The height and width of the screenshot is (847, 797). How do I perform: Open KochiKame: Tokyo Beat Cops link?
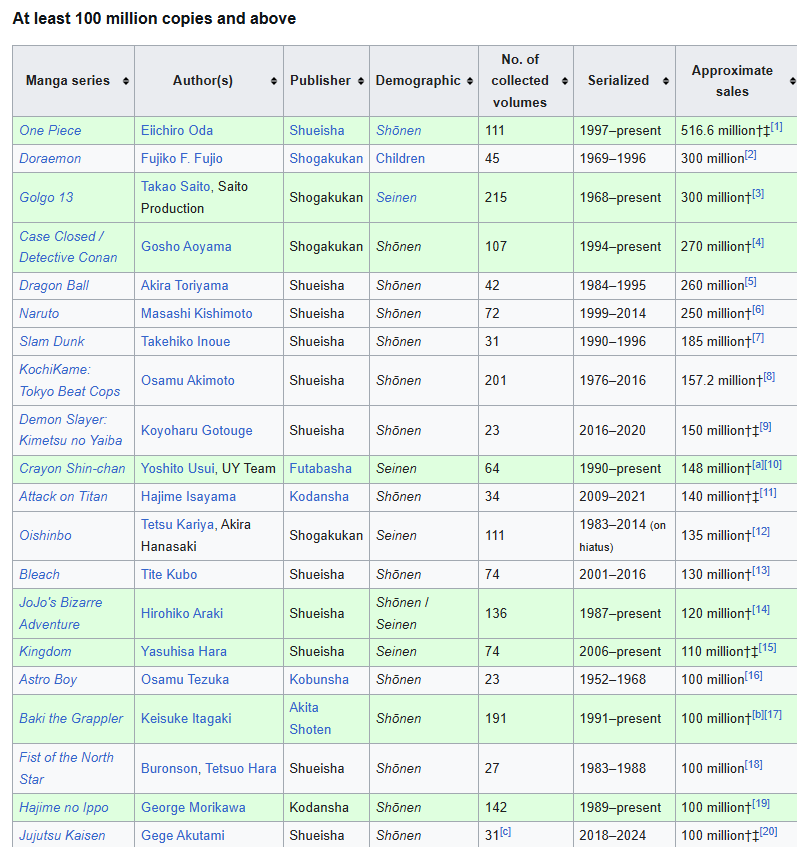(x=70, y=381)
